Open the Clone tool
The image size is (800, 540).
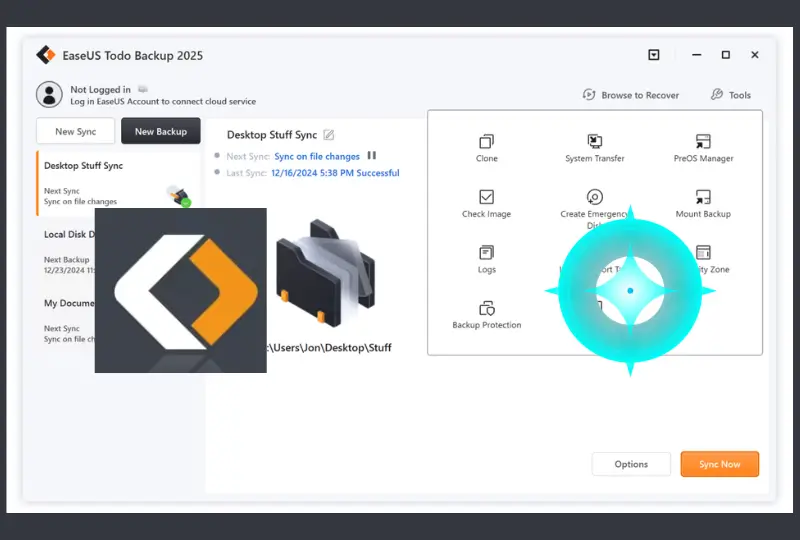(x=486, y=148)
